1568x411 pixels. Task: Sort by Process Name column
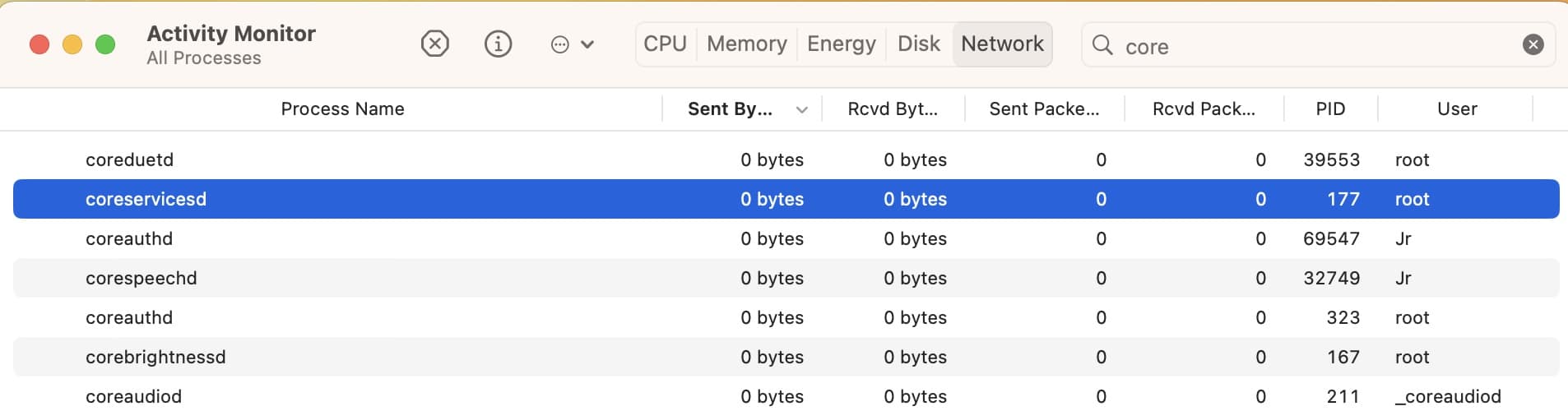click(342, 109)
